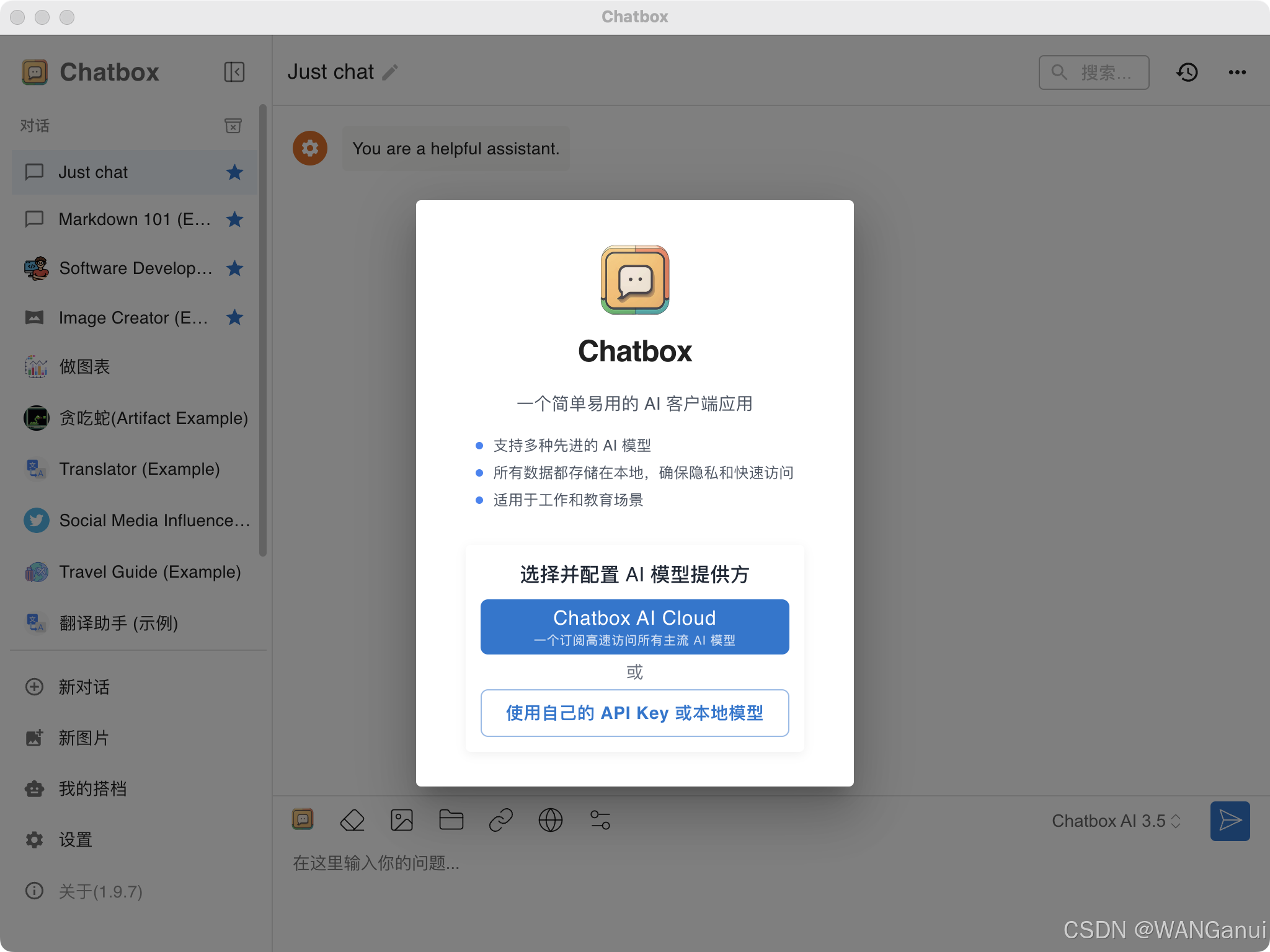Click the 搜索 search input field
Image resolution: width=1270 pixels, height=952 pixels.
[x=1104, y=73]
